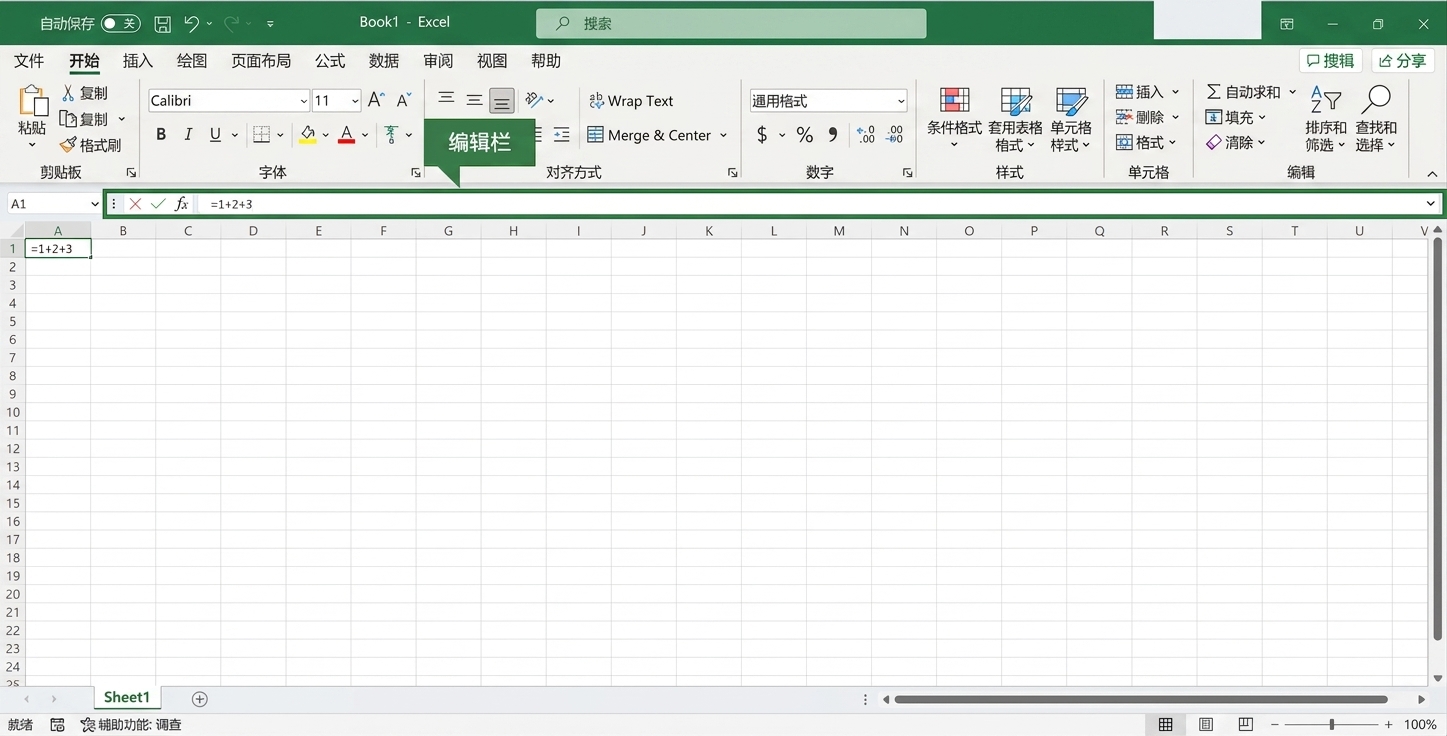Switch to Normal view in the status bar
Viewport: 1447px width, 736px height.
point(1166,725)
